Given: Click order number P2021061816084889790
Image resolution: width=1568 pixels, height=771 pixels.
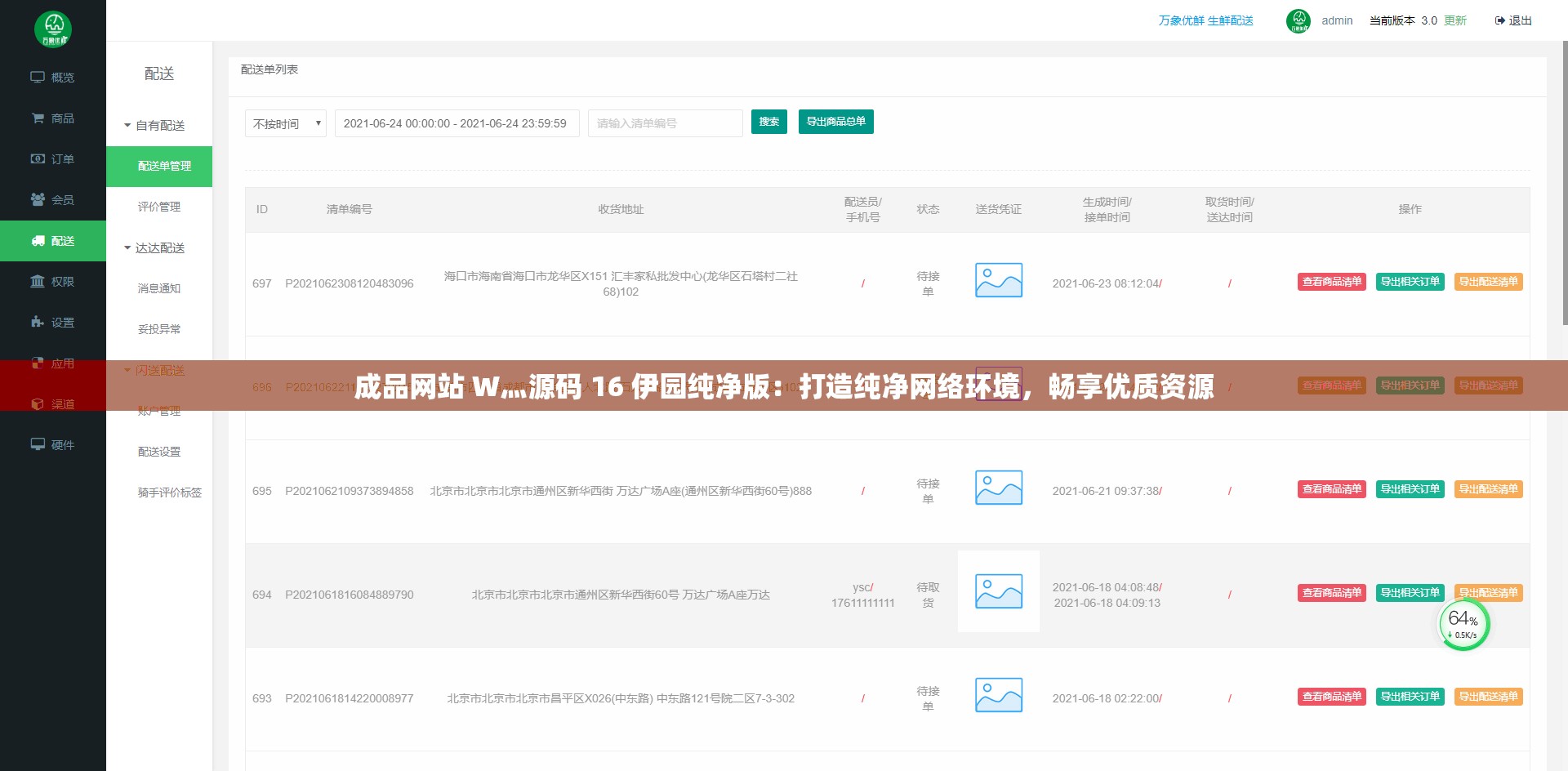Looking at the screenshot, I should [350, 595].
